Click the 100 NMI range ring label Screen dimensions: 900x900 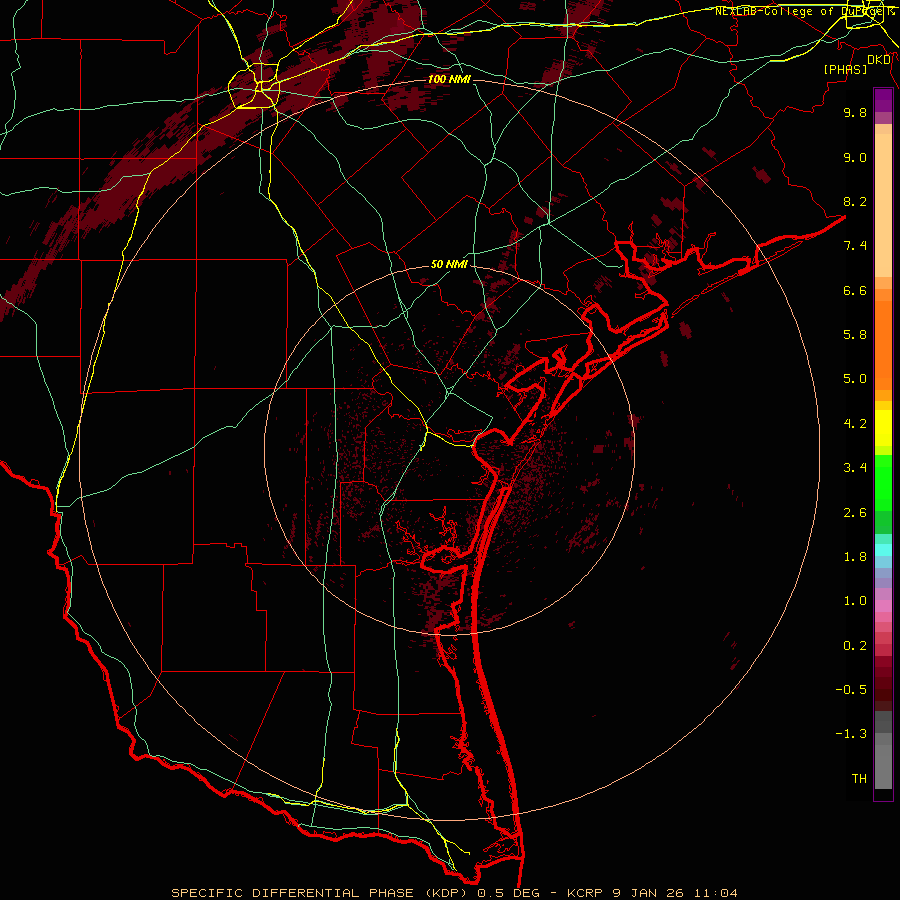449,79
